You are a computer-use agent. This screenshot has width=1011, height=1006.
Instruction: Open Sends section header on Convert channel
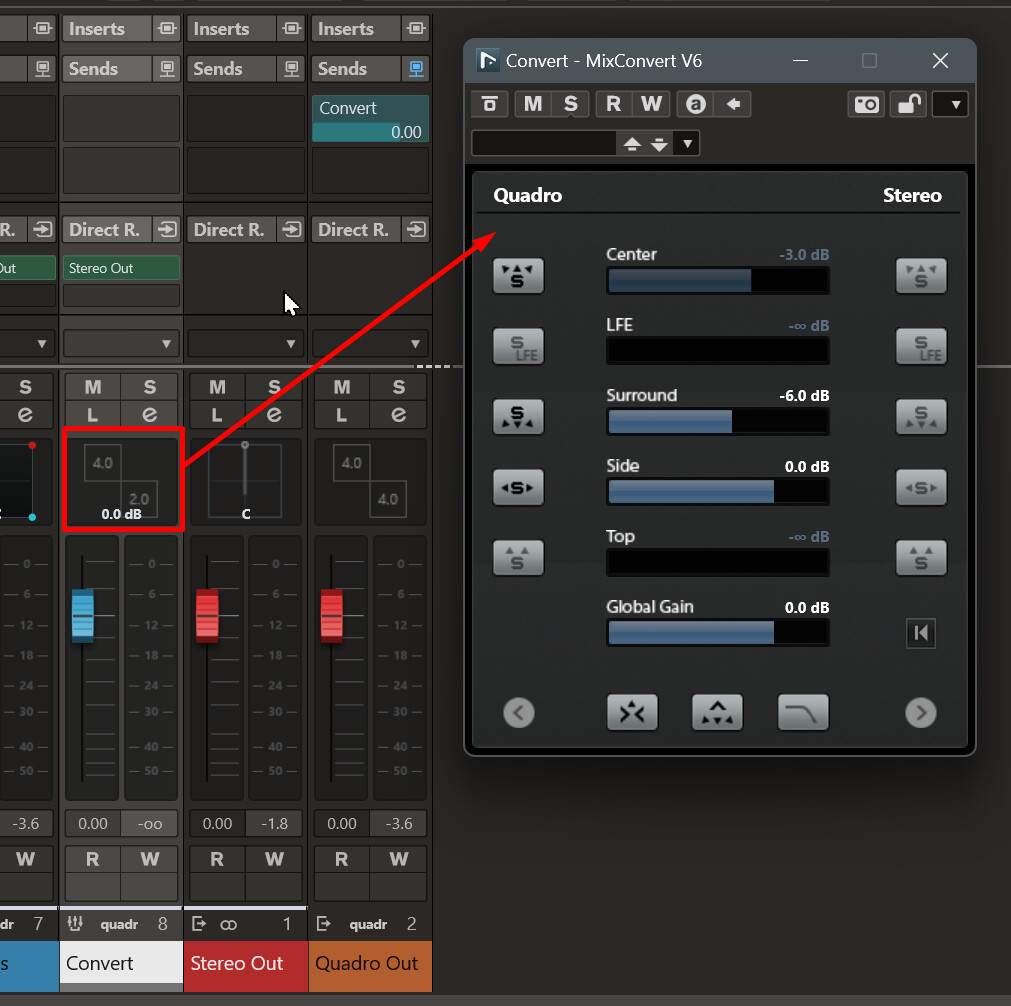[x=108, y=68]
